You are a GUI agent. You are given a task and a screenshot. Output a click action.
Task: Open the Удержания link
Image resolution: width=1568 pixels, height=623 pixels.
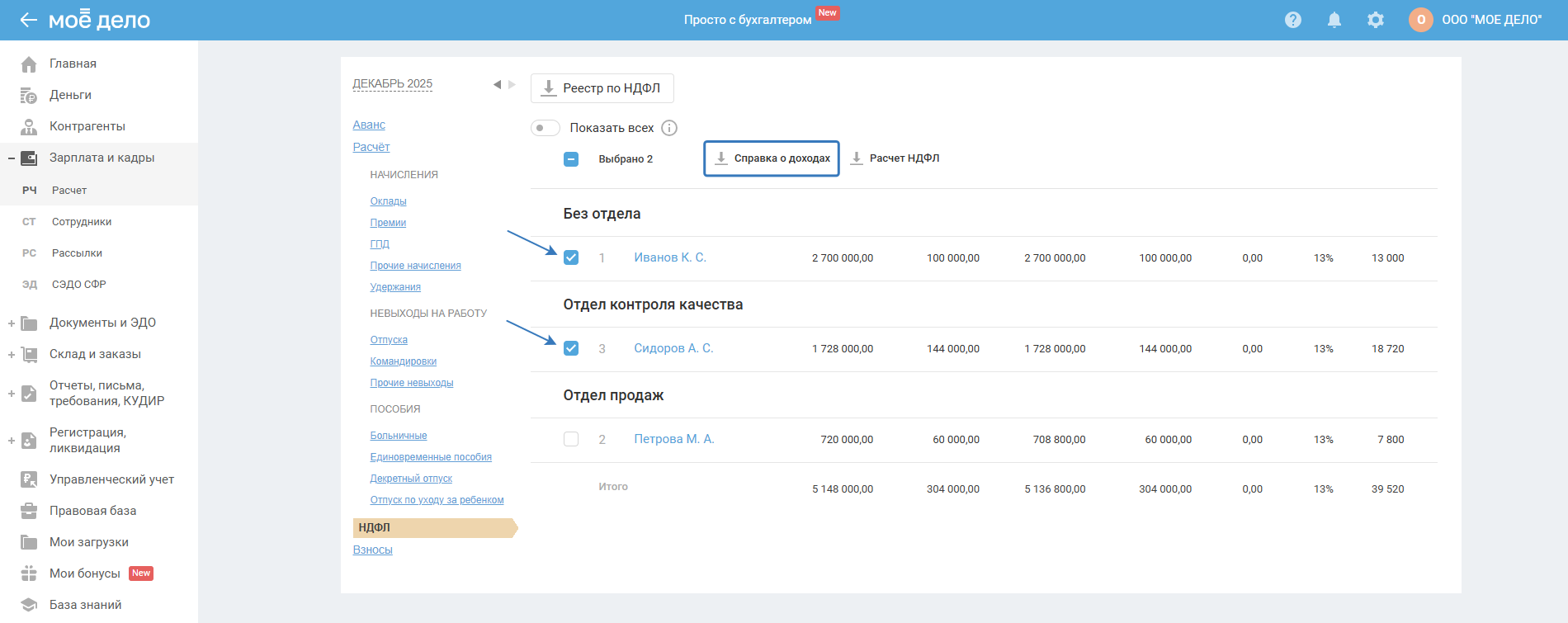click(395, 287)
